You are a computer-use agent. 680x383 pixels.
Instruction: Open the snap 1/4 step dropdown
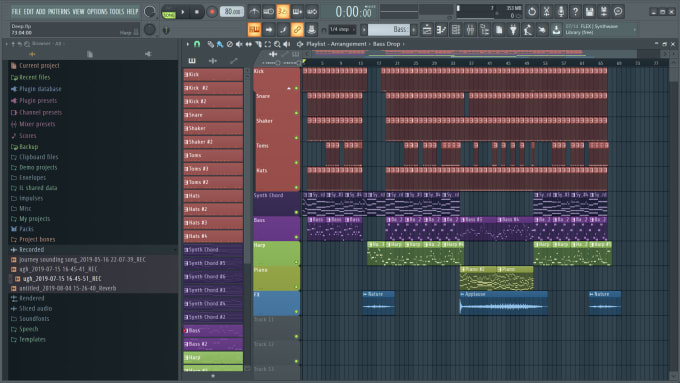coord(342,29)
